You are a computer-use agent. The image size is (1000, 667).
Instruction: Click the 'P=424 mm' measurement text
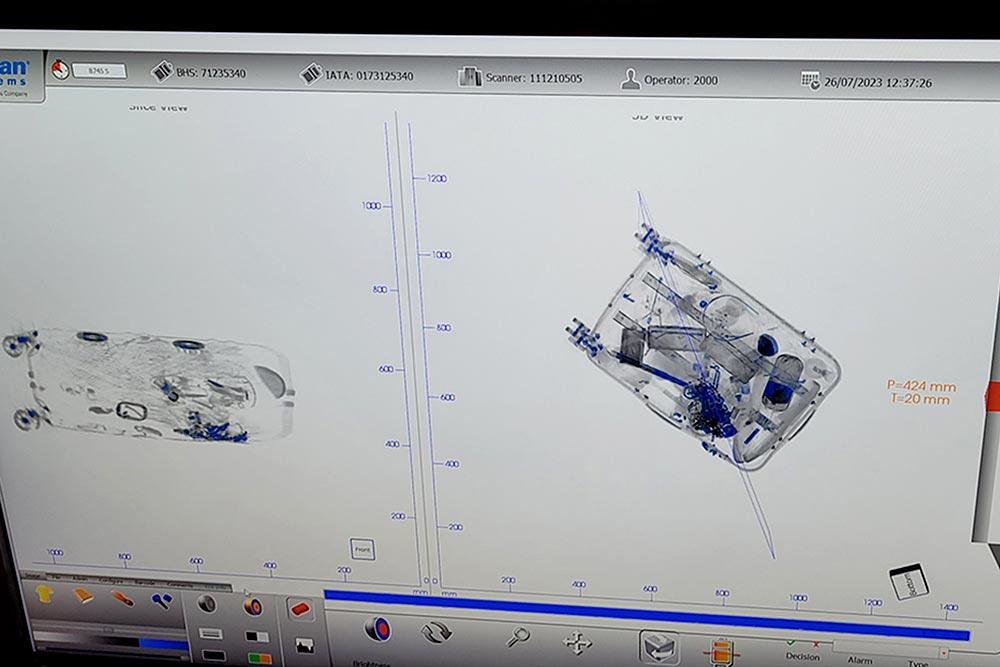(x=922, y=386)
